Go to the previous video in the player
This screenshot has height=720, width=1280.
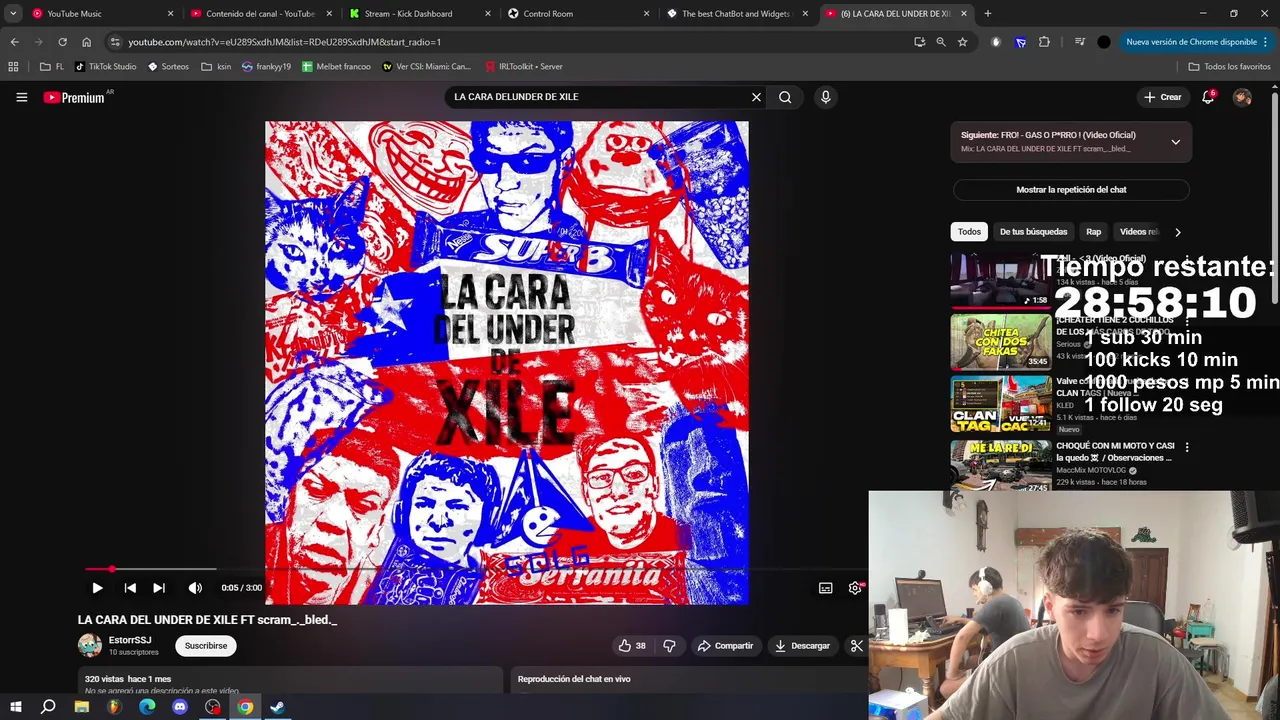(130, 588)
